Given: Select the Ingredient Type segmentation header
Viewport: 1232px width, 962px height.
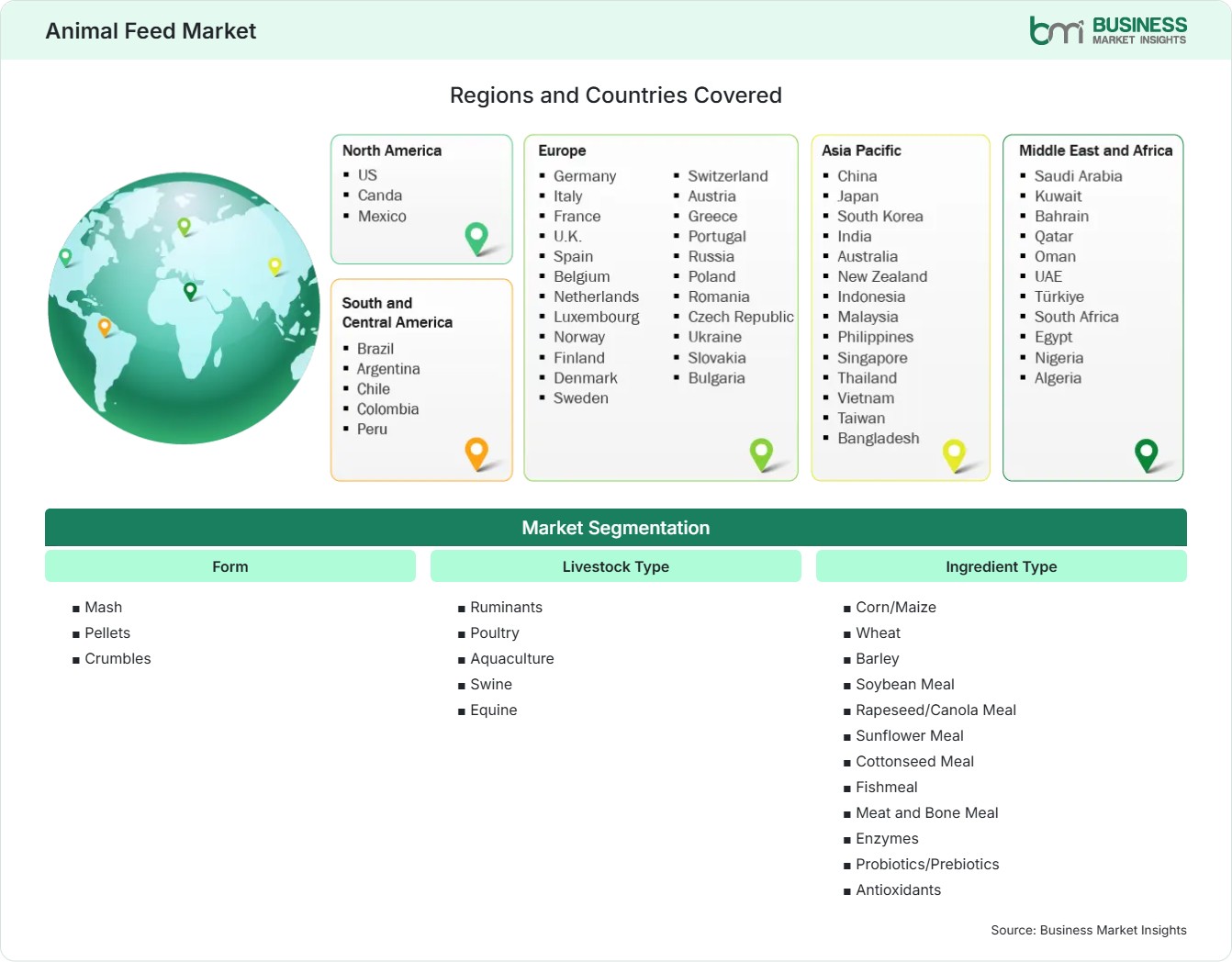Looking at the screenshot, I should coord(1002,566).
